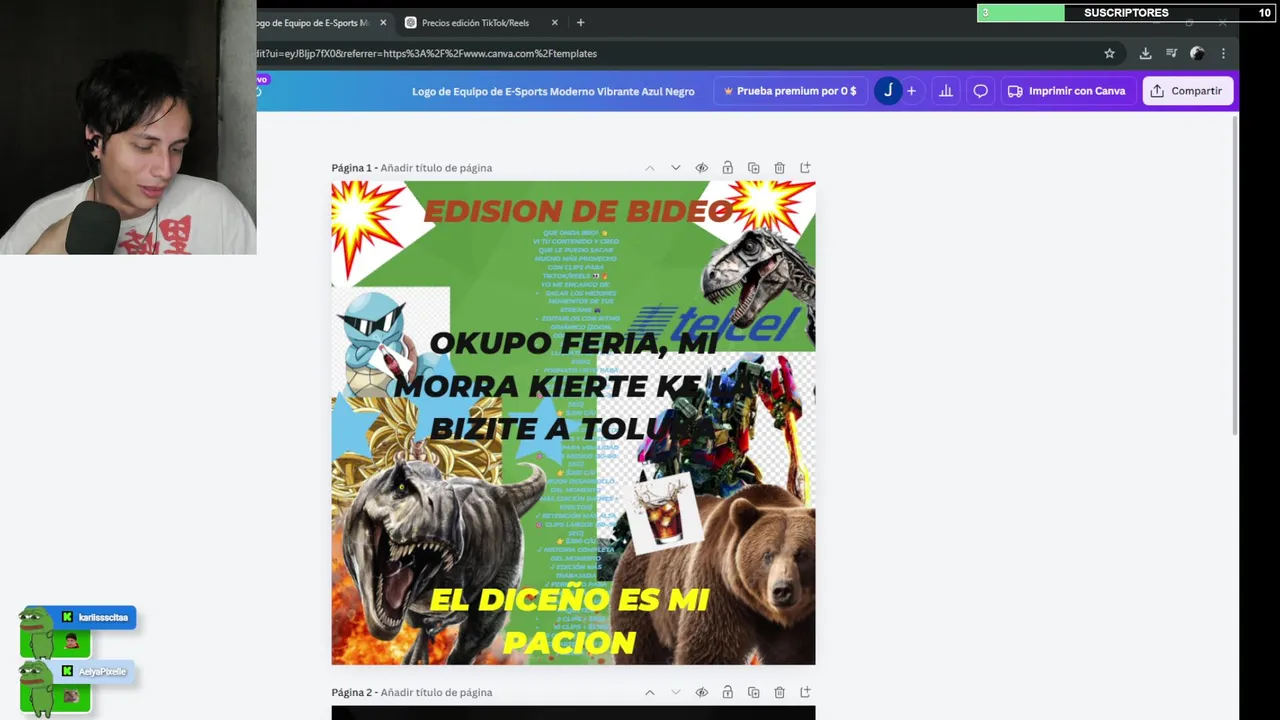Duplicate page 1
The image size is (1280, 720).
coord(753,168)
